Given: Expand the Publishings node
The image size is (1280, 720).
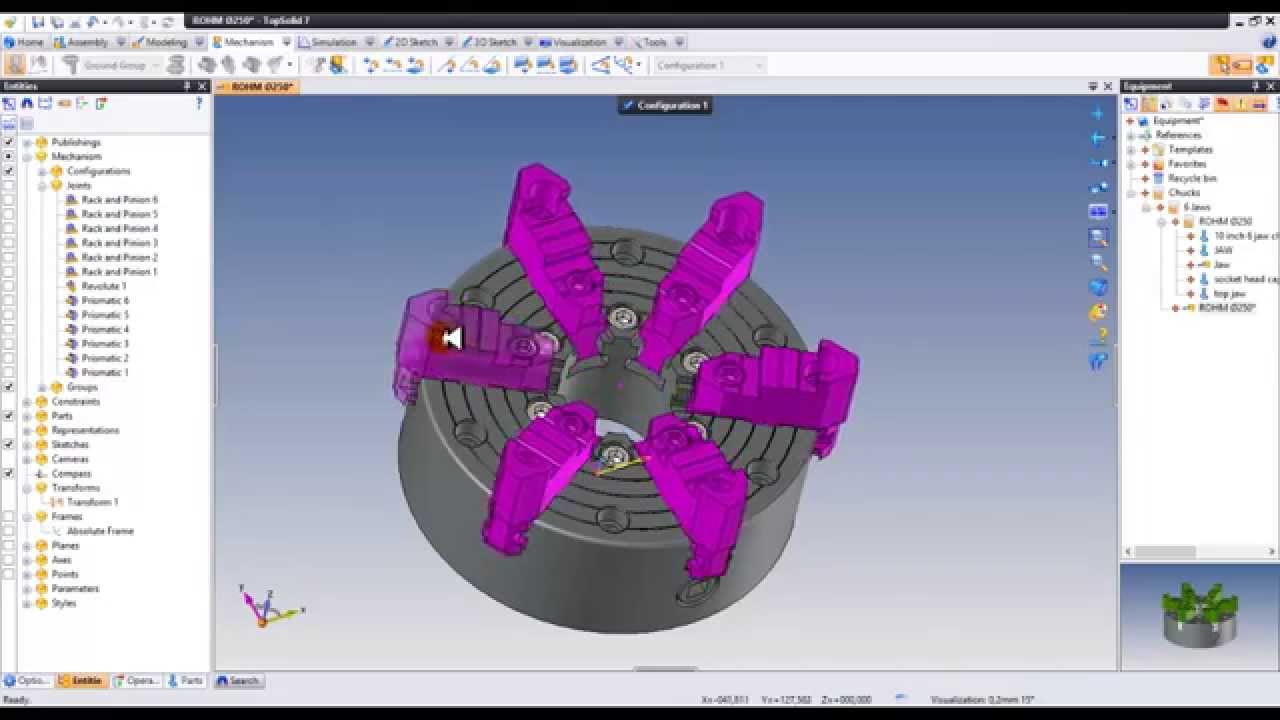Looking at the screenshot, I should pyautogui.click(x=27, y=143).
